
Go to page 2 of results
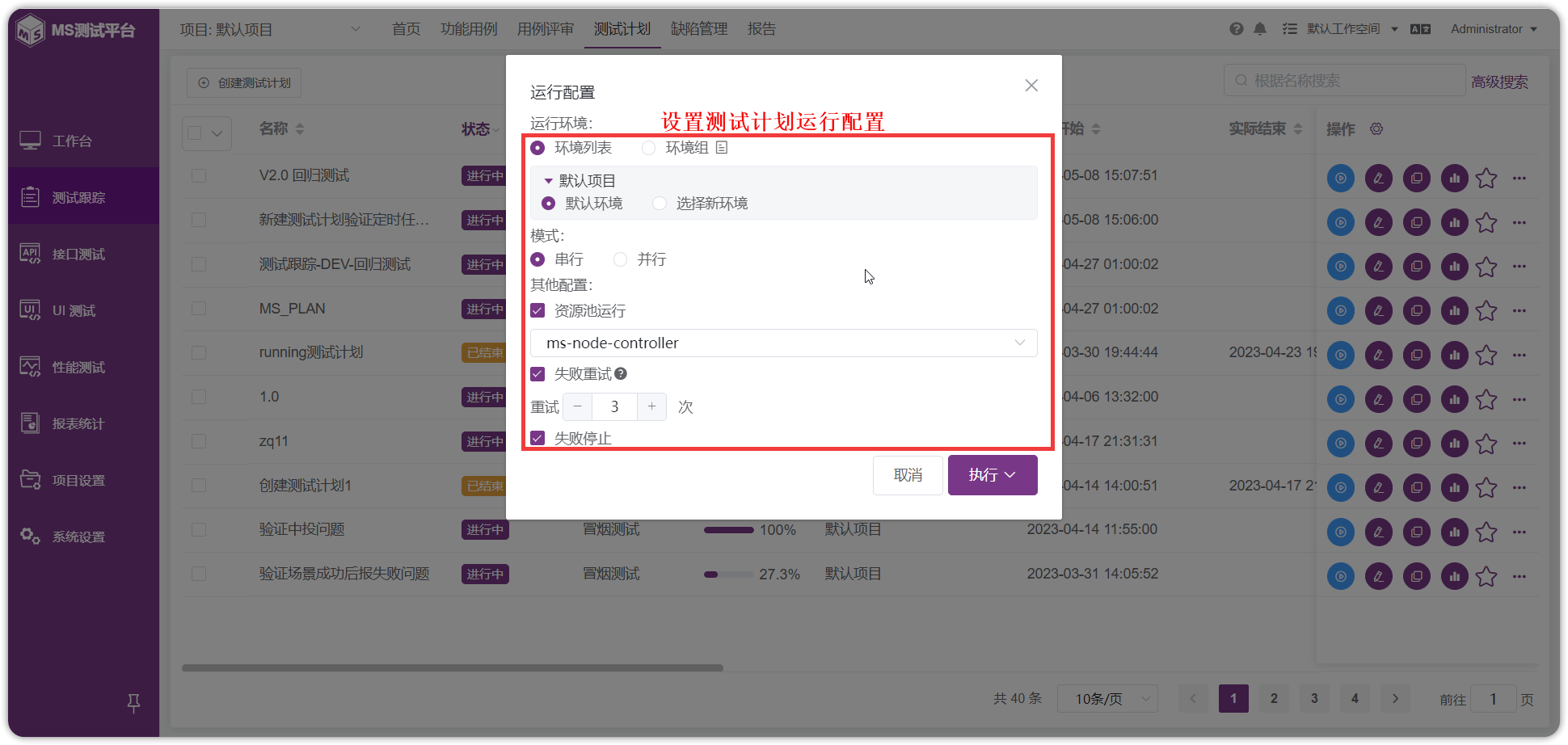[x=1274, y=699]
